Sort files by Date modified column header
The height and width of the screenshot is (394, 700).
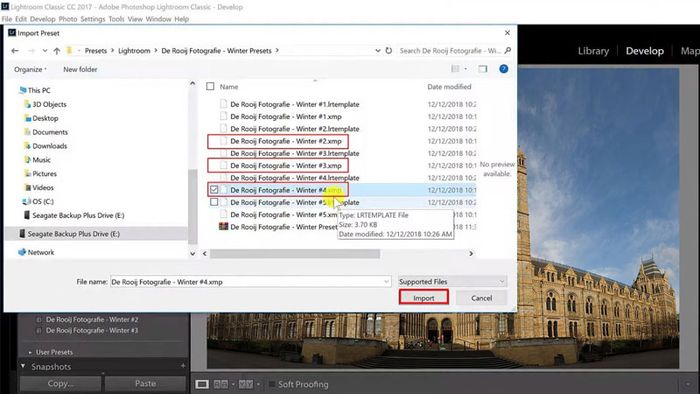(449, 87)
